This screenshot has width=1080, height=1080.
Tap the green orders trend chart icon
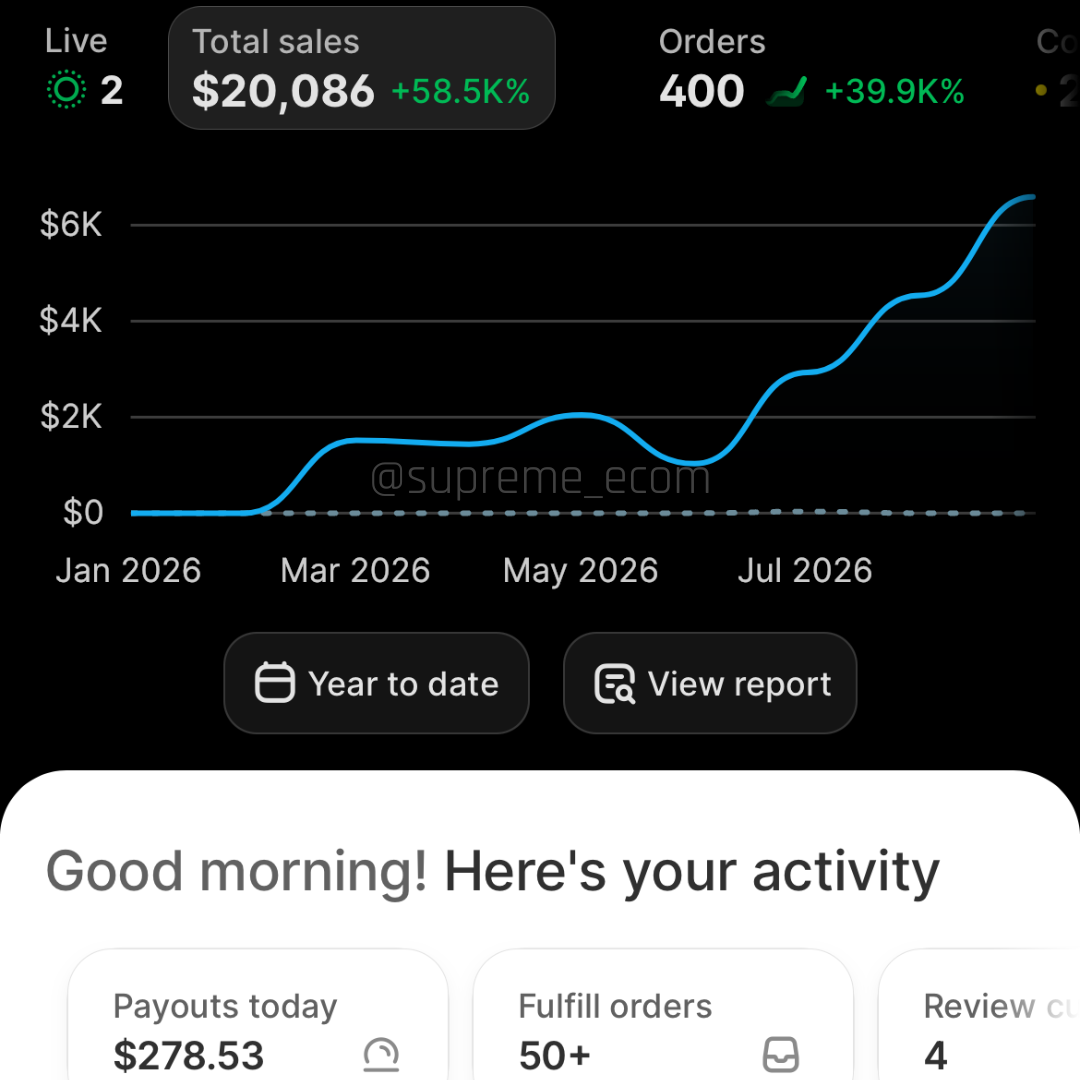point(787,92)
